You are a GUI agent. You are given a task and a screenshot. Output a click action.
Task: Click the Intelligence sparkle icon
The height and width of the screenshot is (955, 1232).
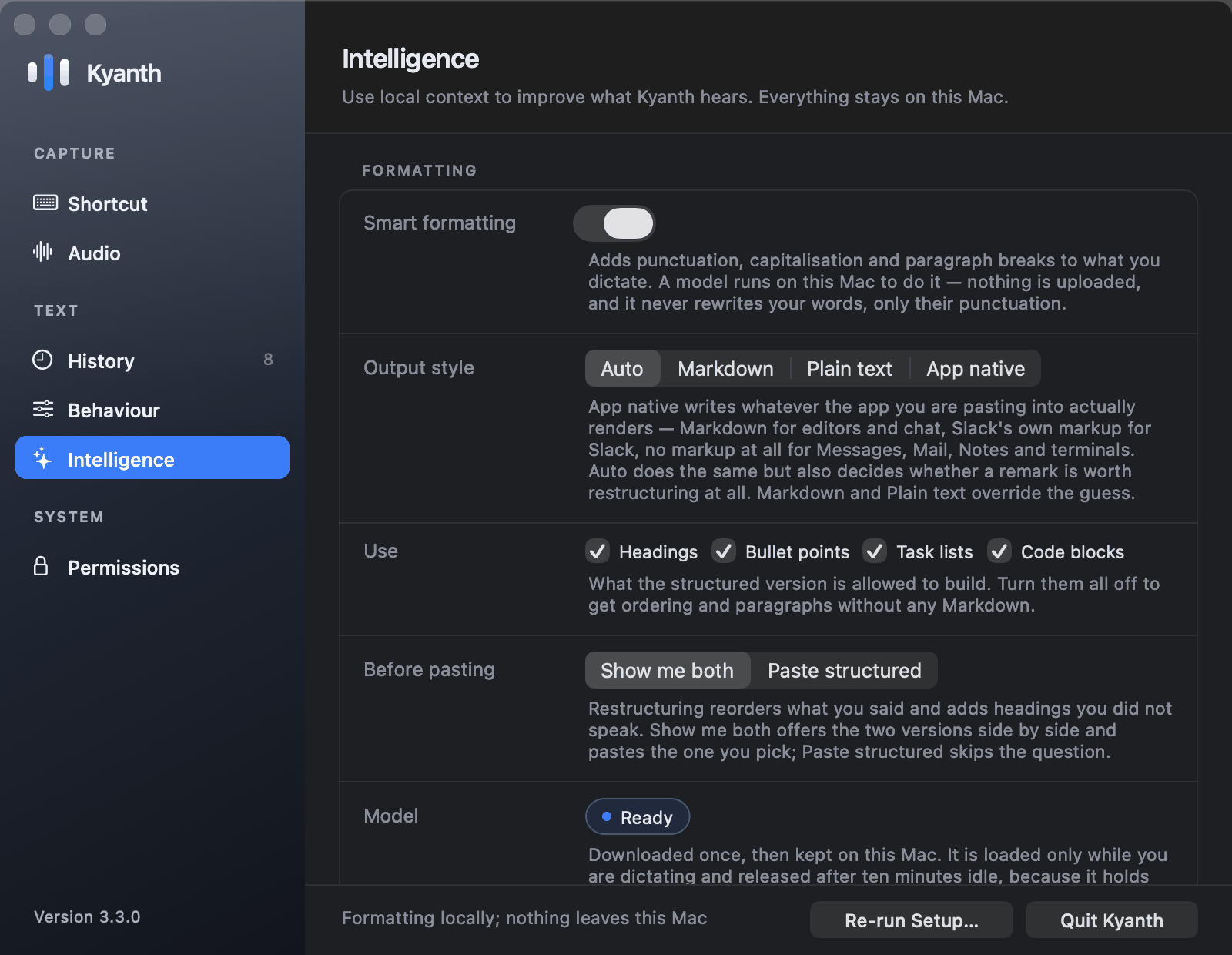click(42, 458)
